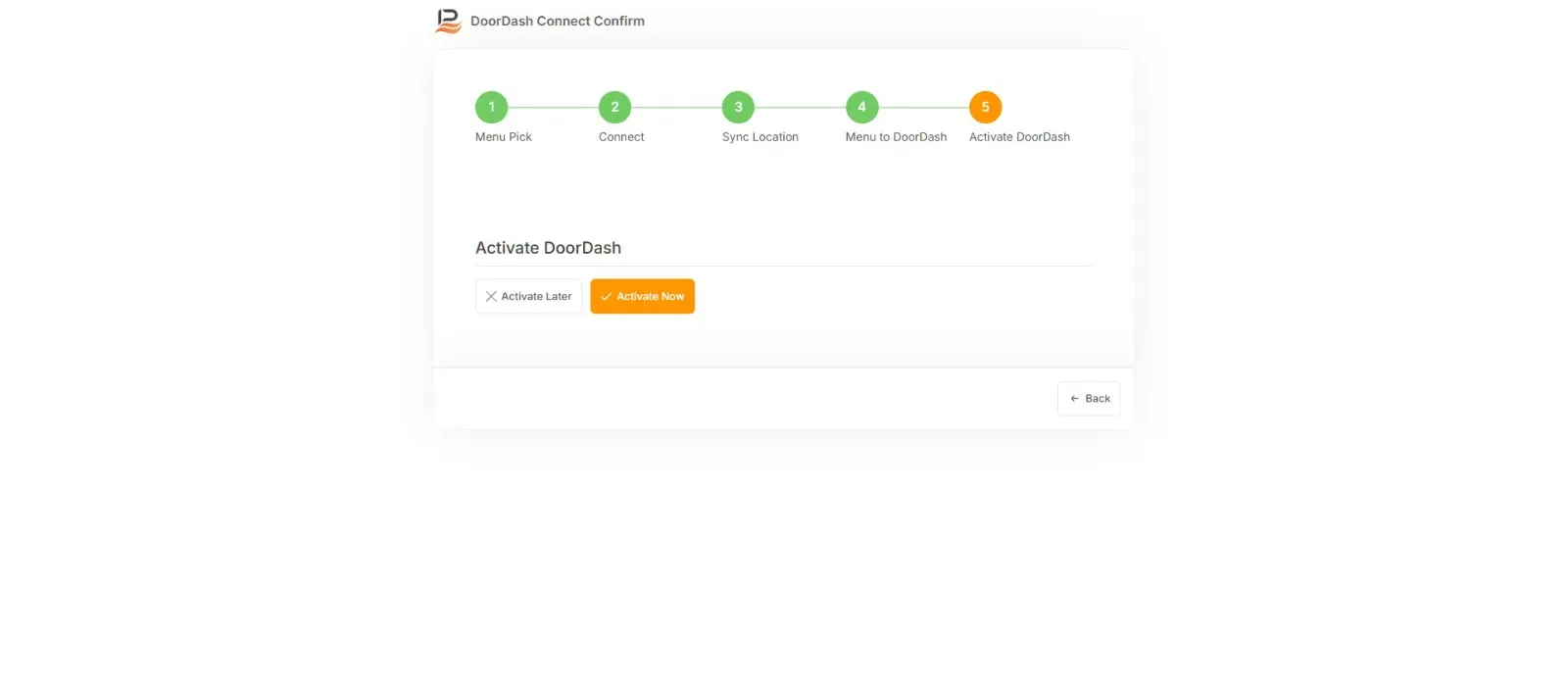Screen dimensions: 1568x685
Task: Click the Activate Now button
Action: 642,296
